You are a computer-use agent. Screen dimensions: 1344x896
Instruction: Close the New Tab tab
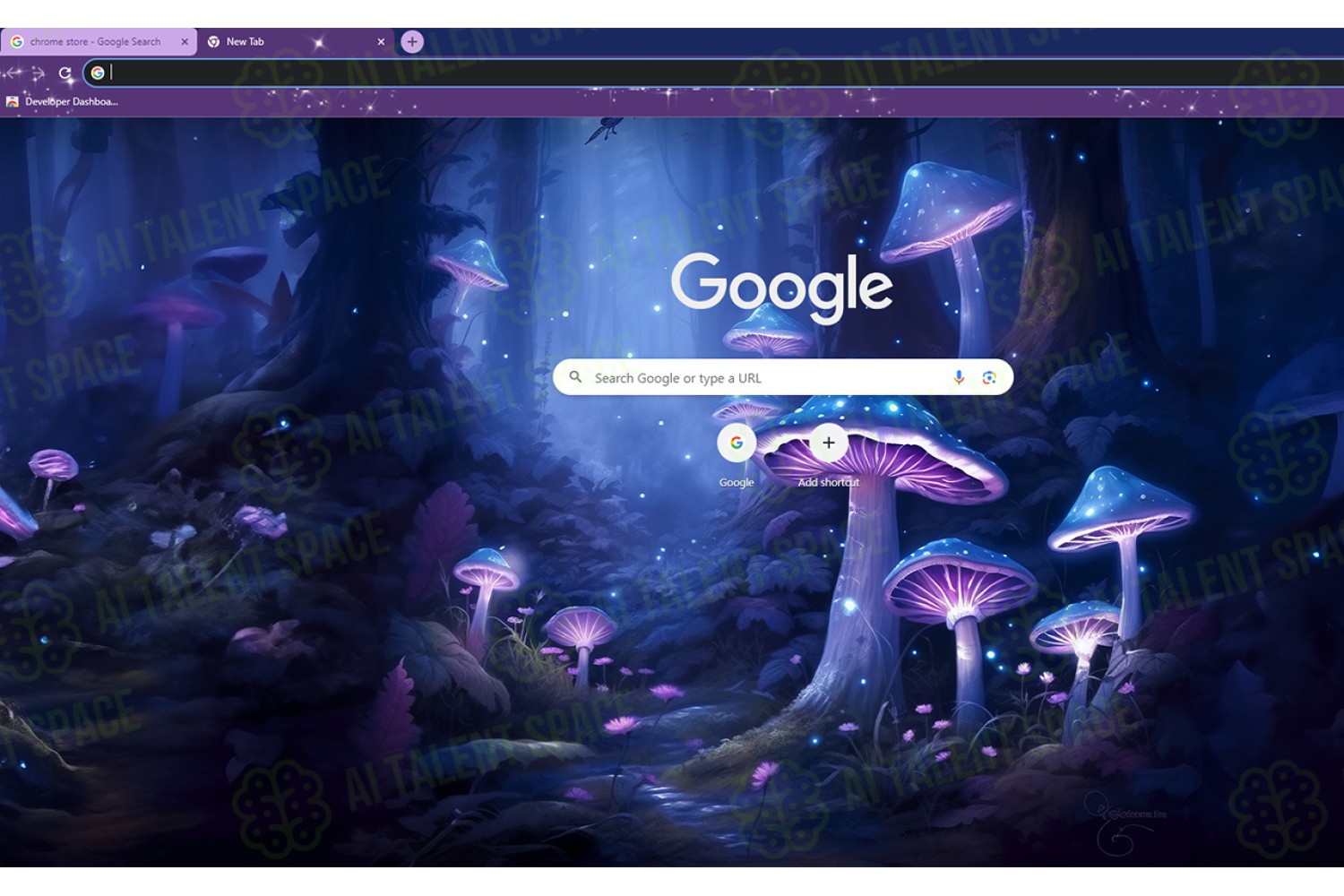point(381,41)
